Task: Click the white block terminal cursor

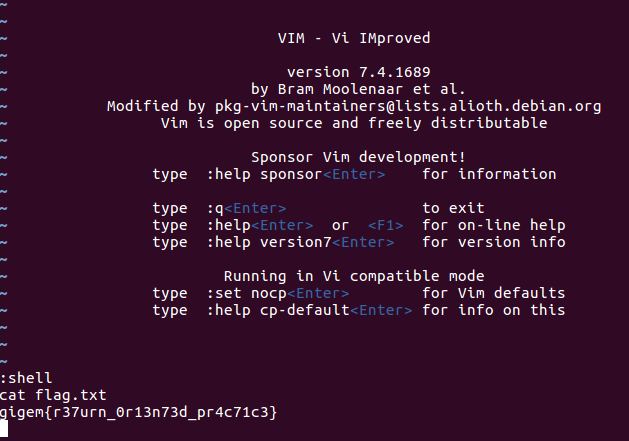Action: point(4,429)
